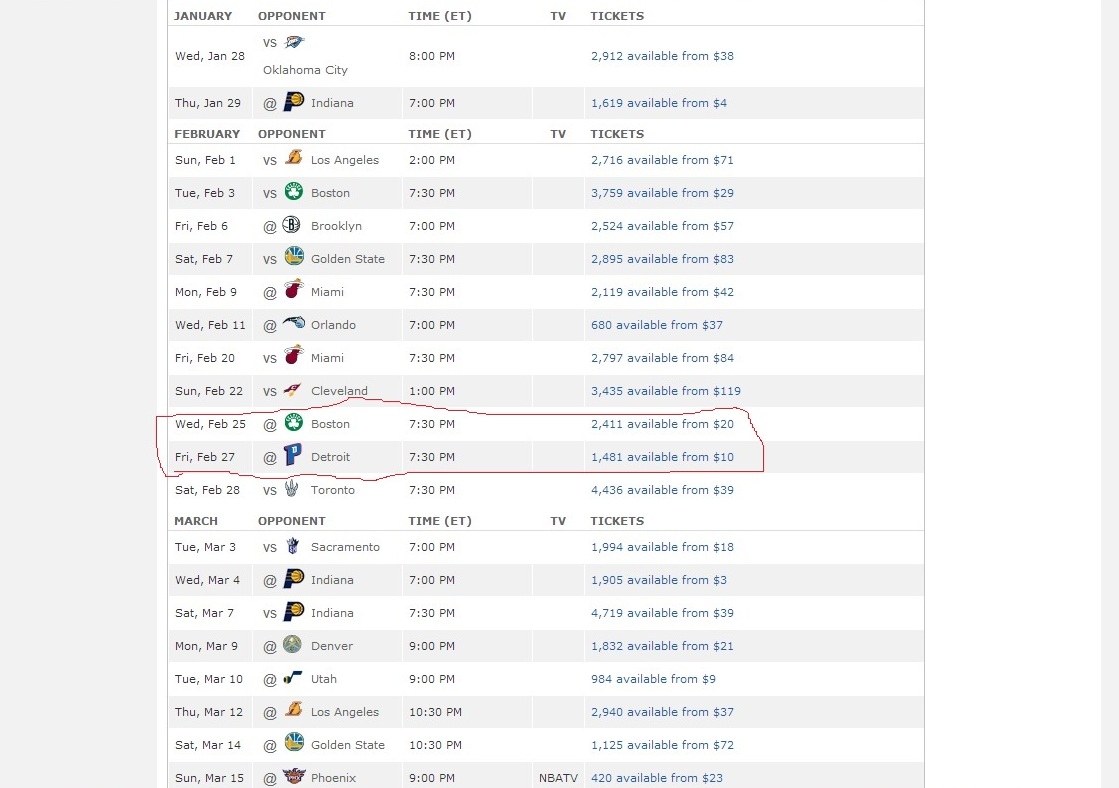Image resolution: width=1119 pixels, height=788 pixels.
Task: Click the Sacramento Kings logo
Action: (x=293, y=546)
